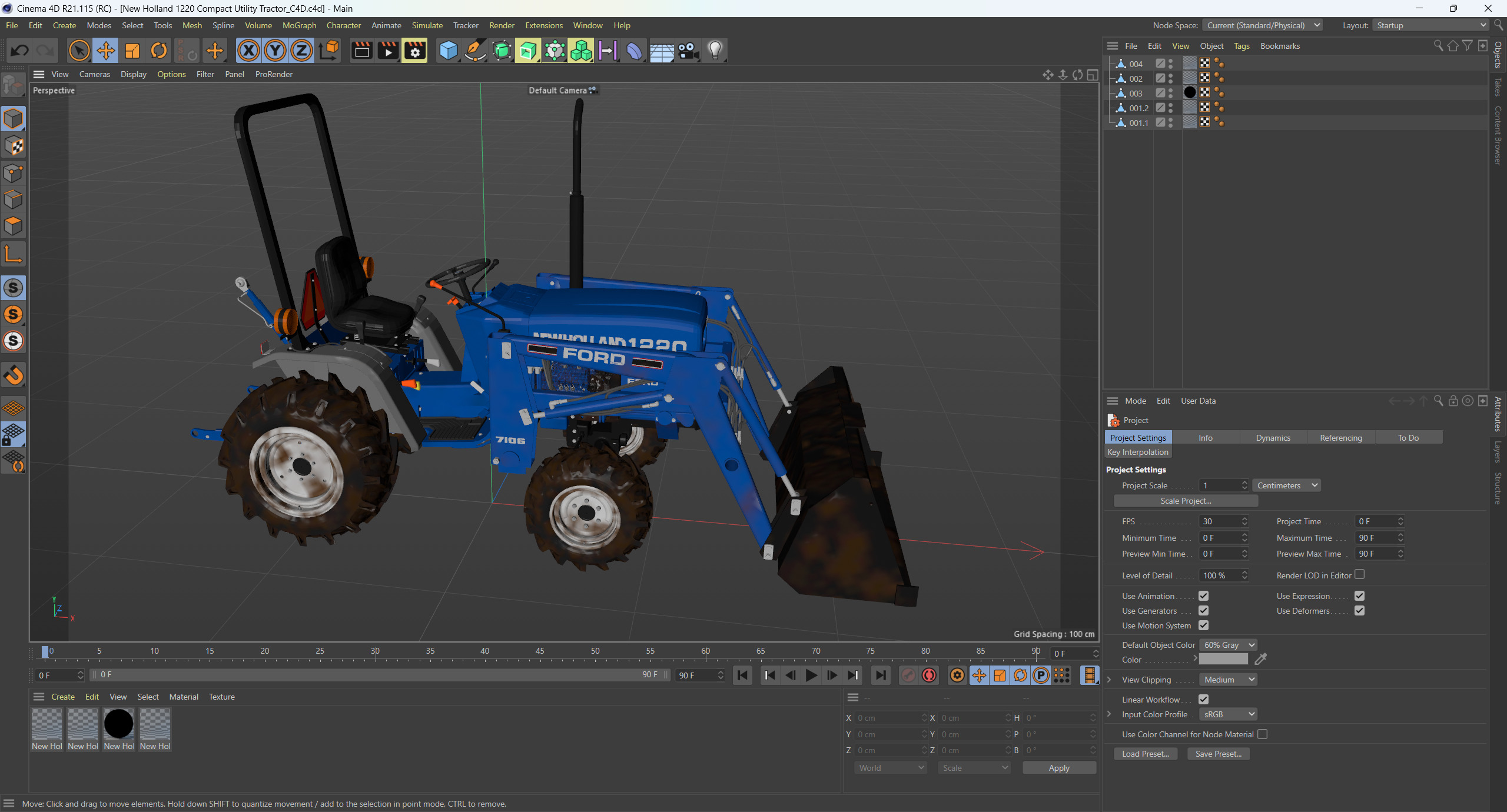Go to the start of animation

[x=743, y=675]
